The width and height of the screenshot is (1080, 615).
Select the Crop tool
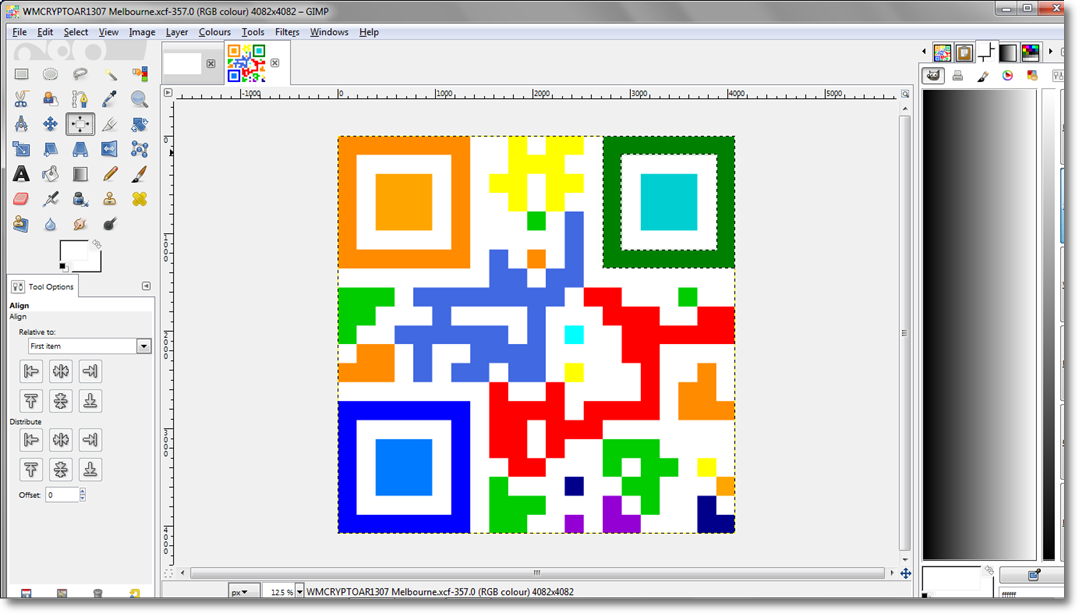coord(110,124)
